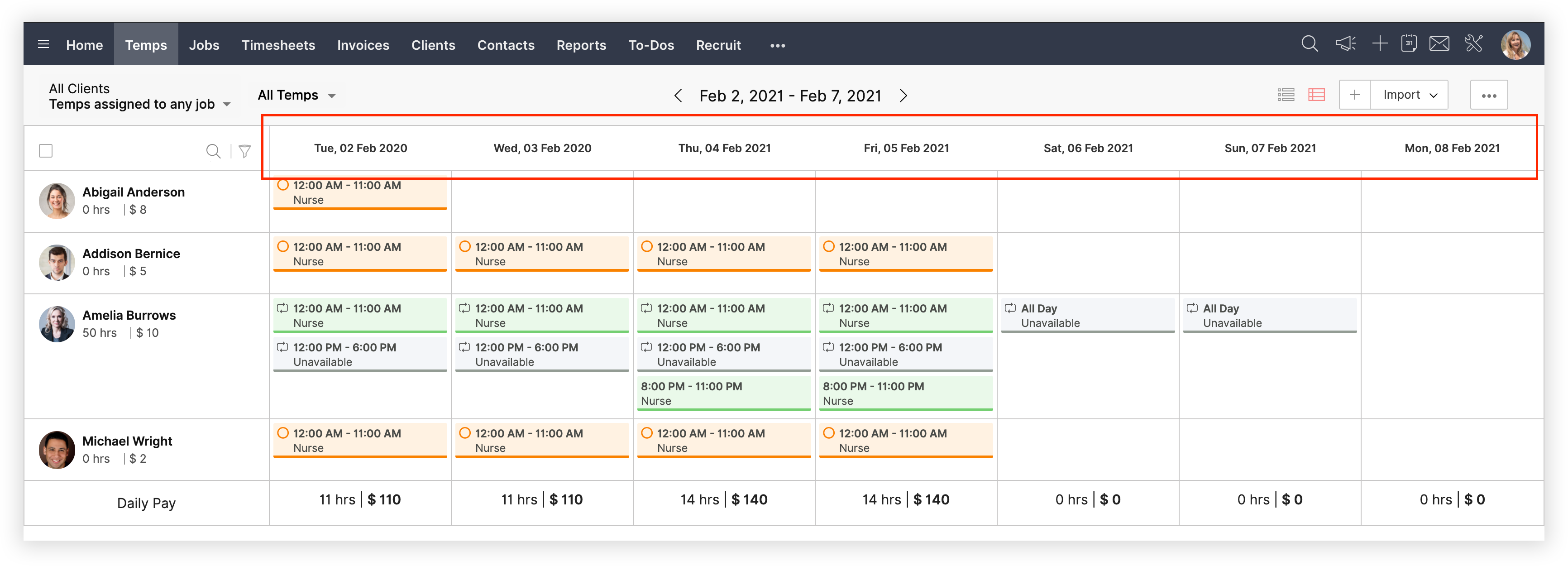Open the announcements megaphone icon
The image size is (1568, 566).
pos(1345,44)
